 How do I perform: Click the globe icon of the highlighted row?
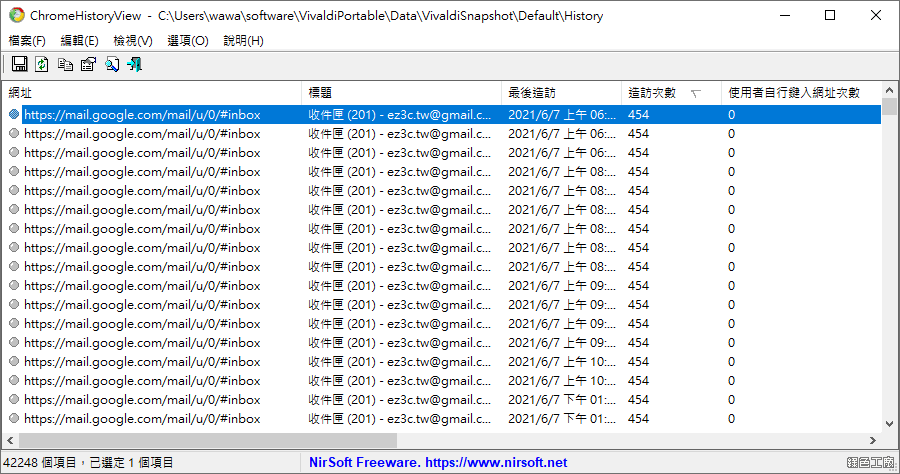tap(14, 115)
